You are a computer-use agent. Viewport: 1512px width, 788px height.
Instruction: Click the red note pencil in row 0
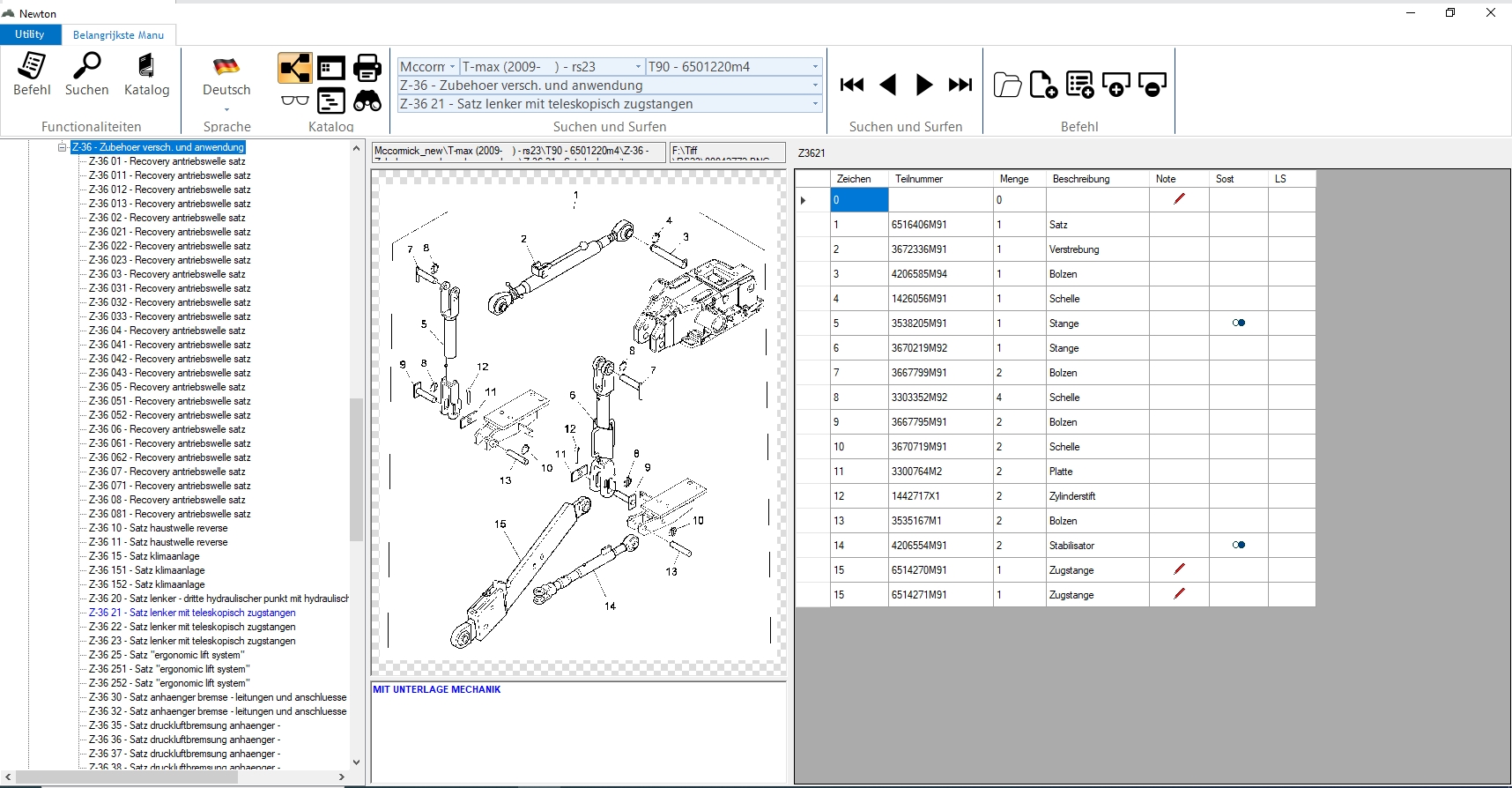coord(1179,199)
